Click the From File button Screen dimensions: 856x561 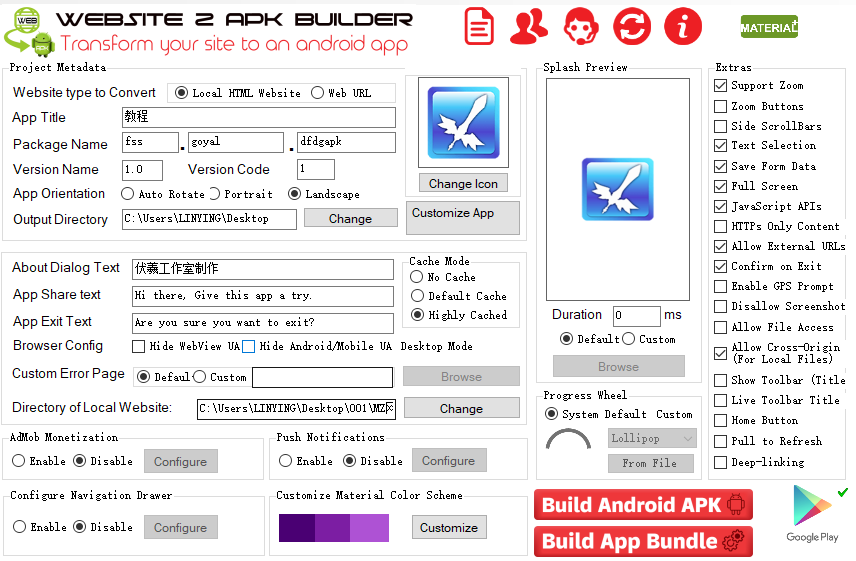[x=651, y=463]
